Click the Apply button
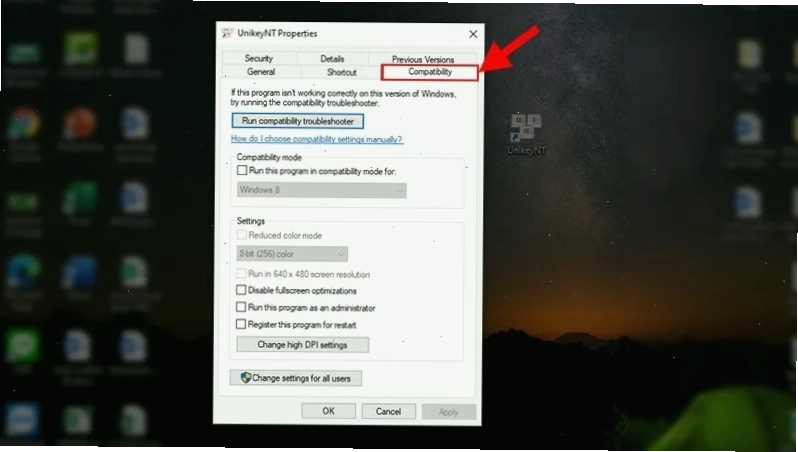The image size is (798, 452). (x=448, y=412)
